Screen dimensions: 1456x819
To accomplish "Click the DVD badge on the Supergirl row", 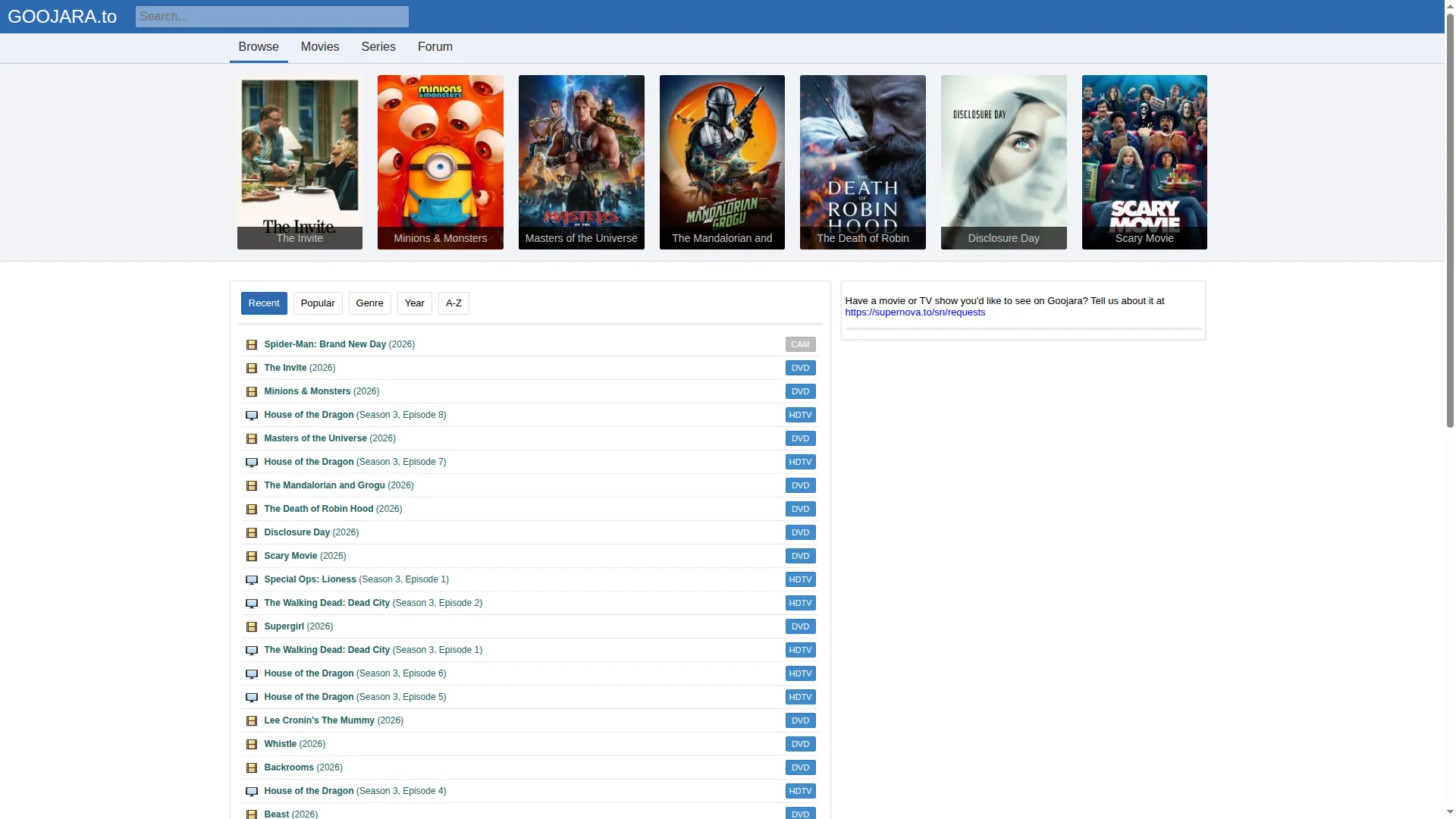I will pyautogui.click(x=800, y=626).
